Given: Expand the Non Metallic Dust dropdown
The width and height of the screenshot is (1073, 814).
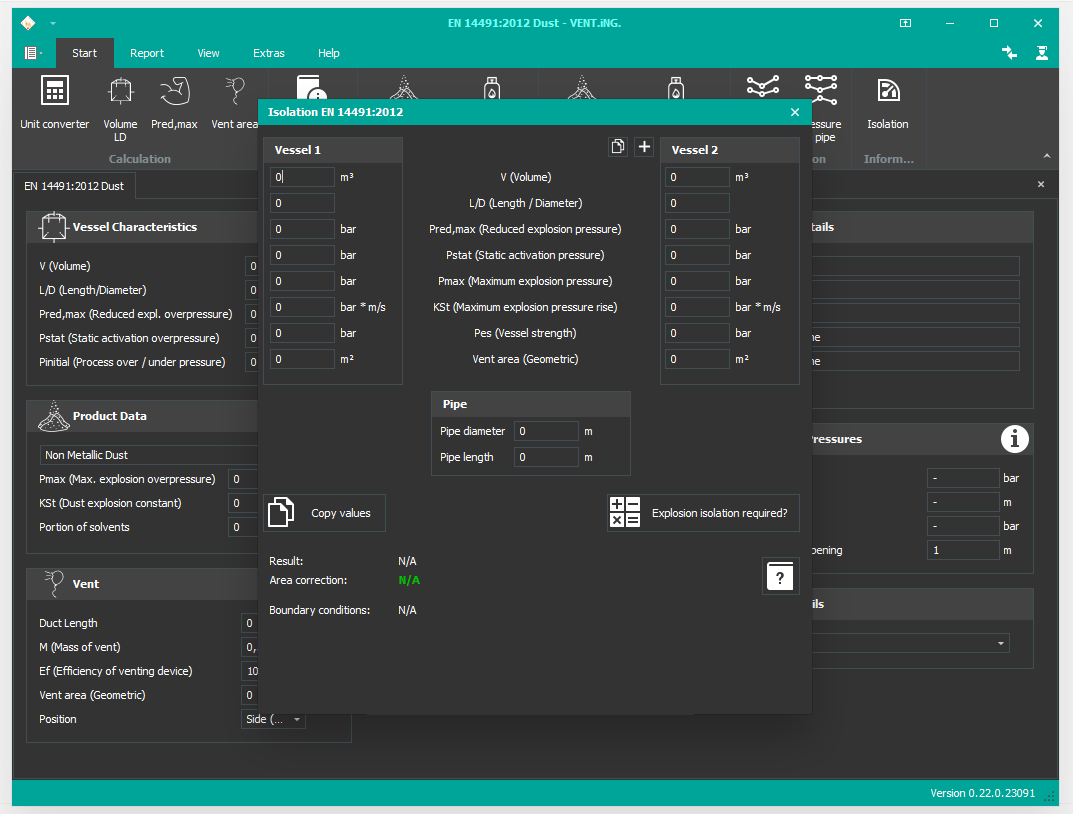Looking at the screenshot, I should coord(150,455).
